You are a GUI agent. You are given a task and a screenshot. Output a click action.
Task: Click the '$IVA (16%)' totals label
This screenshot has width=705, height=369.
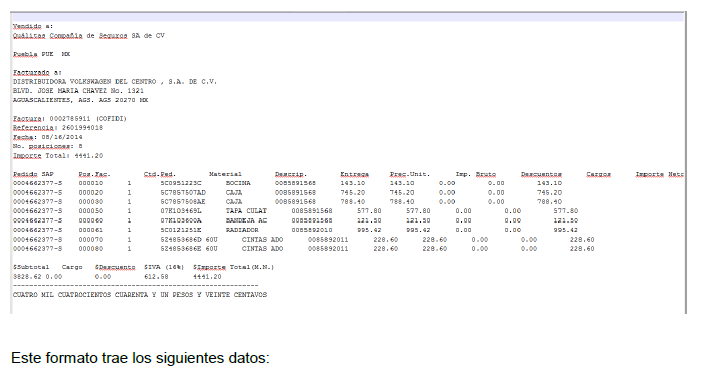coord(164,267)
